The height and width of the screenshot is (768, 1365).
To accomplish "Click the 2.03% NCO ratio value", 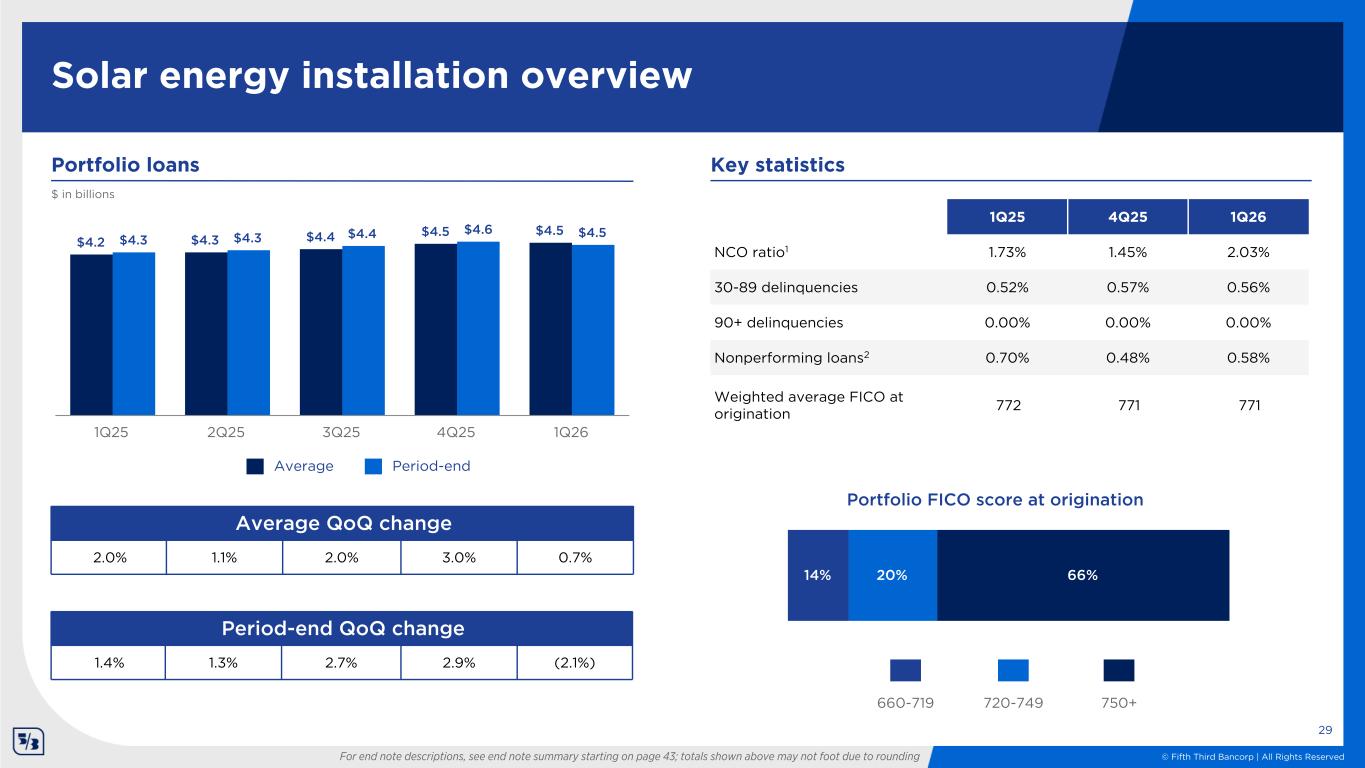I will pyautogui.click(x=1249, y=252).
